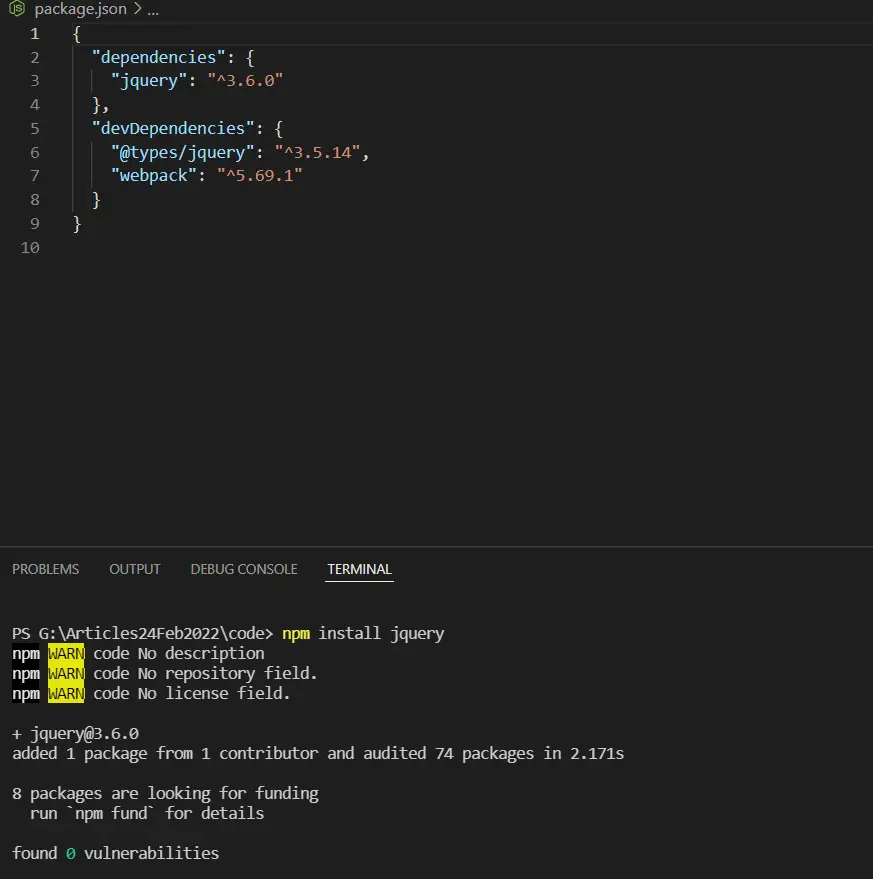873x879 pixels.
Task: Click the 'No license field.' warning line
Action: coord(151,693)
